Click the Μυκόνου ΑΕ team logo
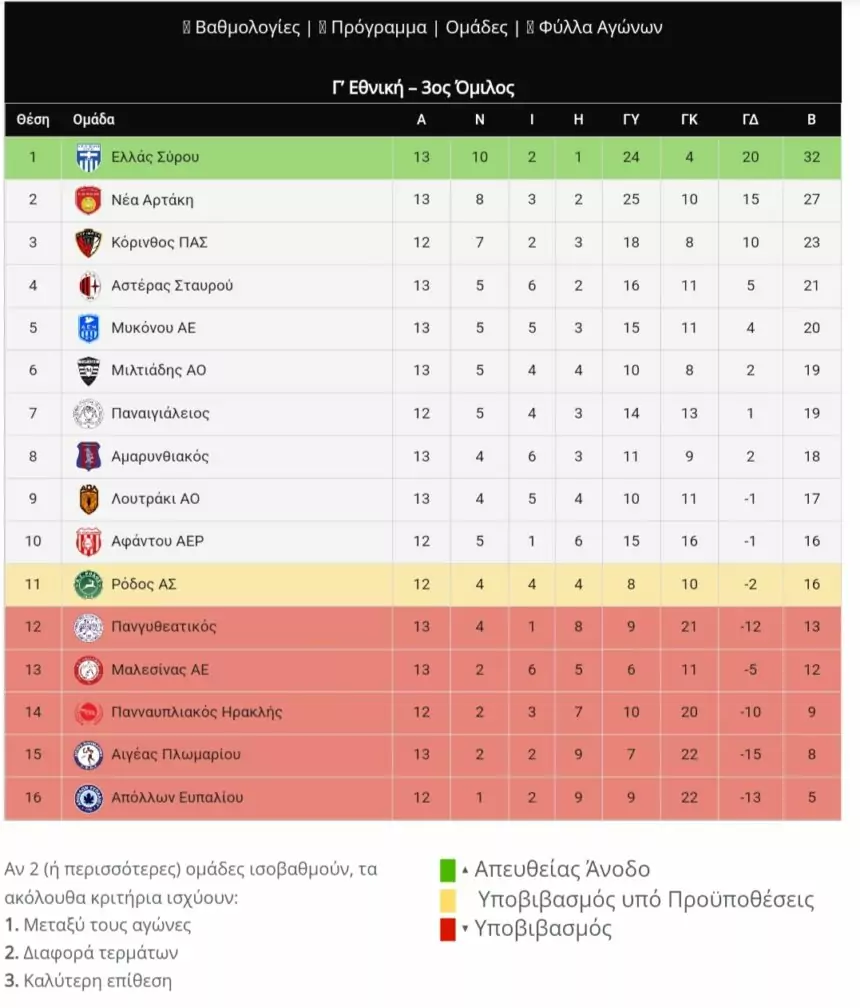860x1008 pixels. coord(89,328)
